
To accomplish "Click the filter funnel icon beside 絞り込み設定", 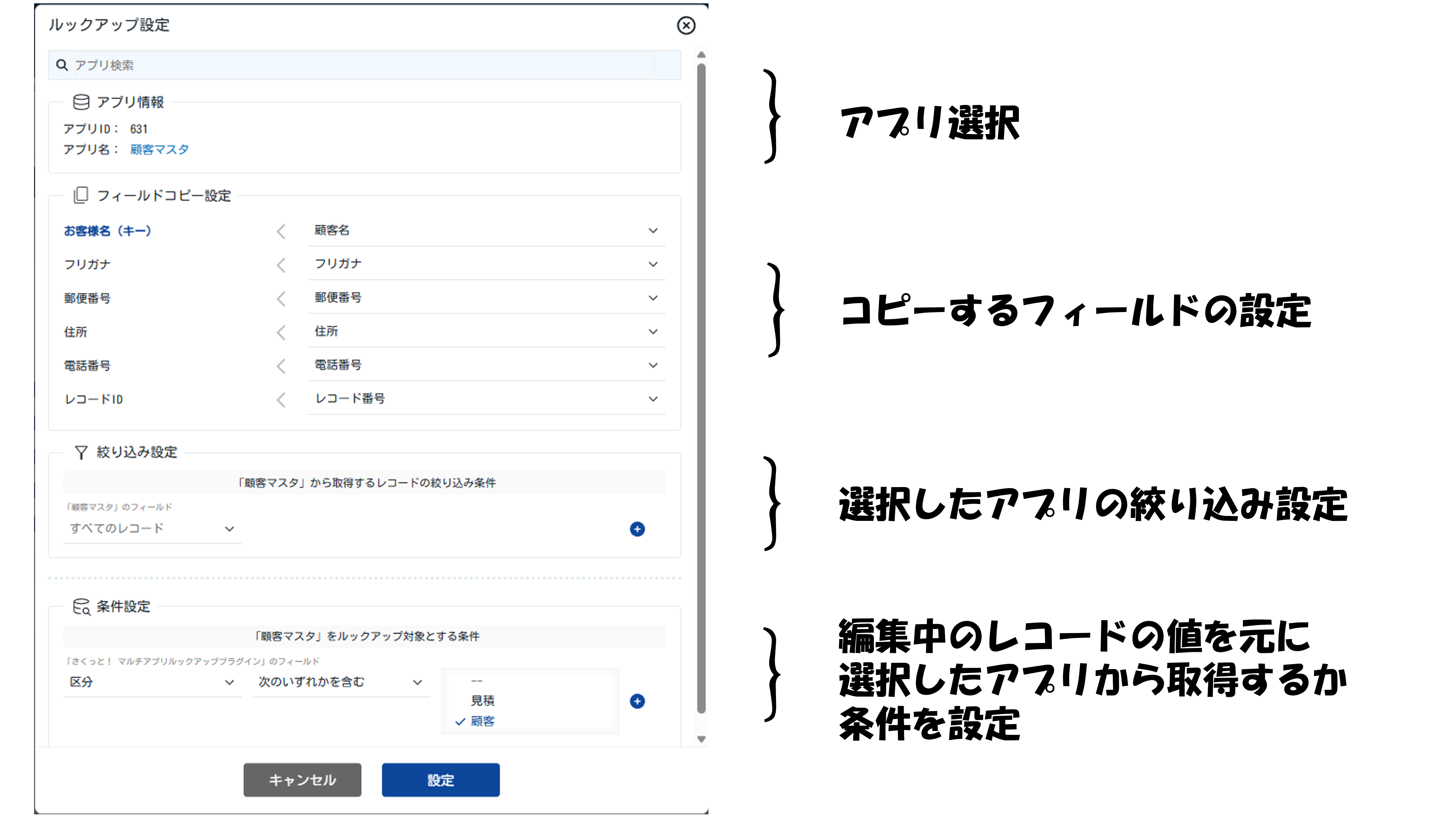I will pyautogui.click(x=81, y=452).
